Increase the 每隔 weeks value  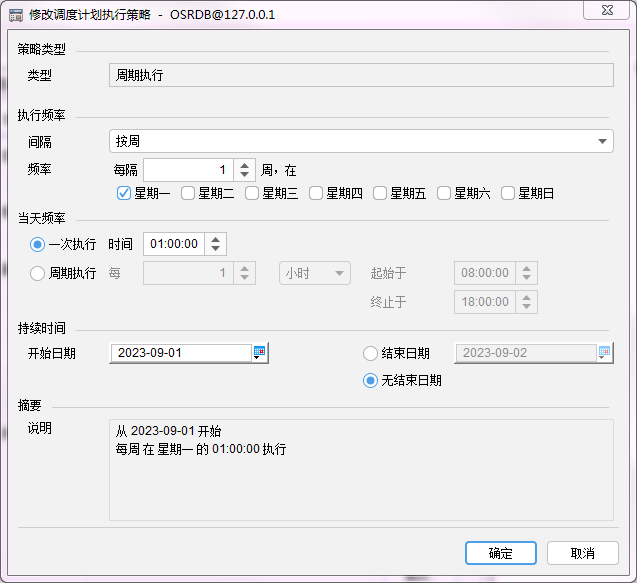tap(244, 165)
